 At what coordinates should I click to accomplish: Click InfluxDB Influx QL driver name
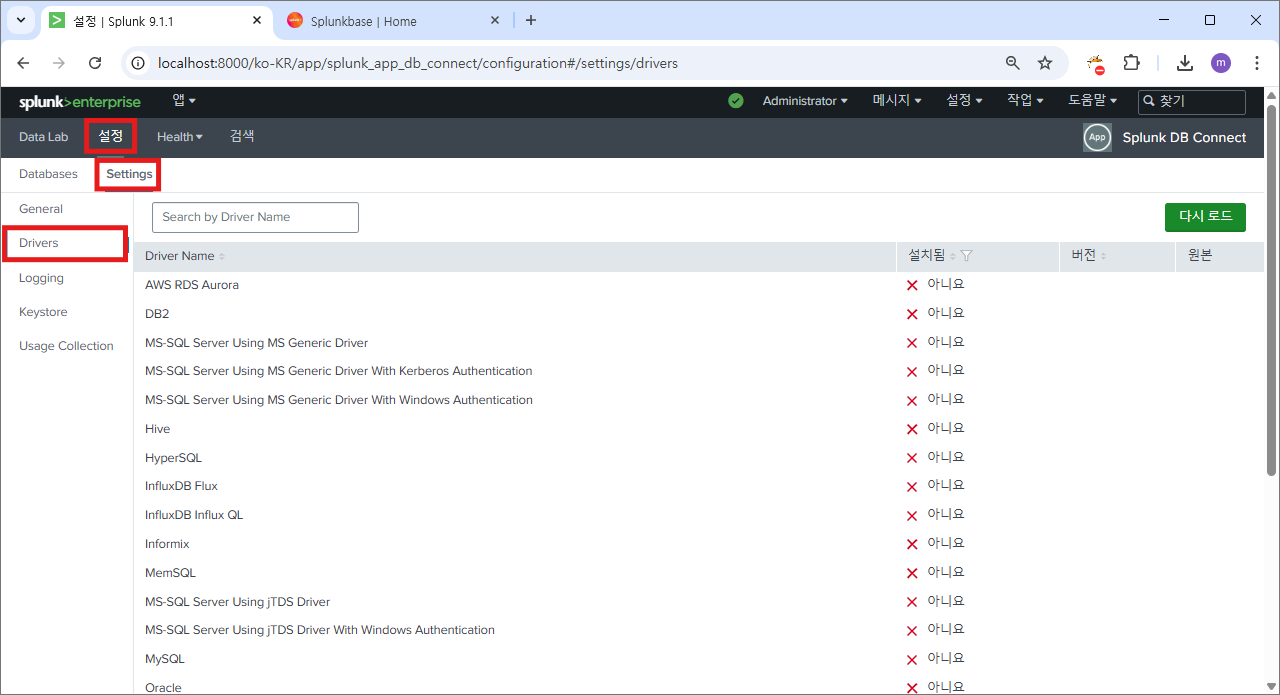(194, 515)
